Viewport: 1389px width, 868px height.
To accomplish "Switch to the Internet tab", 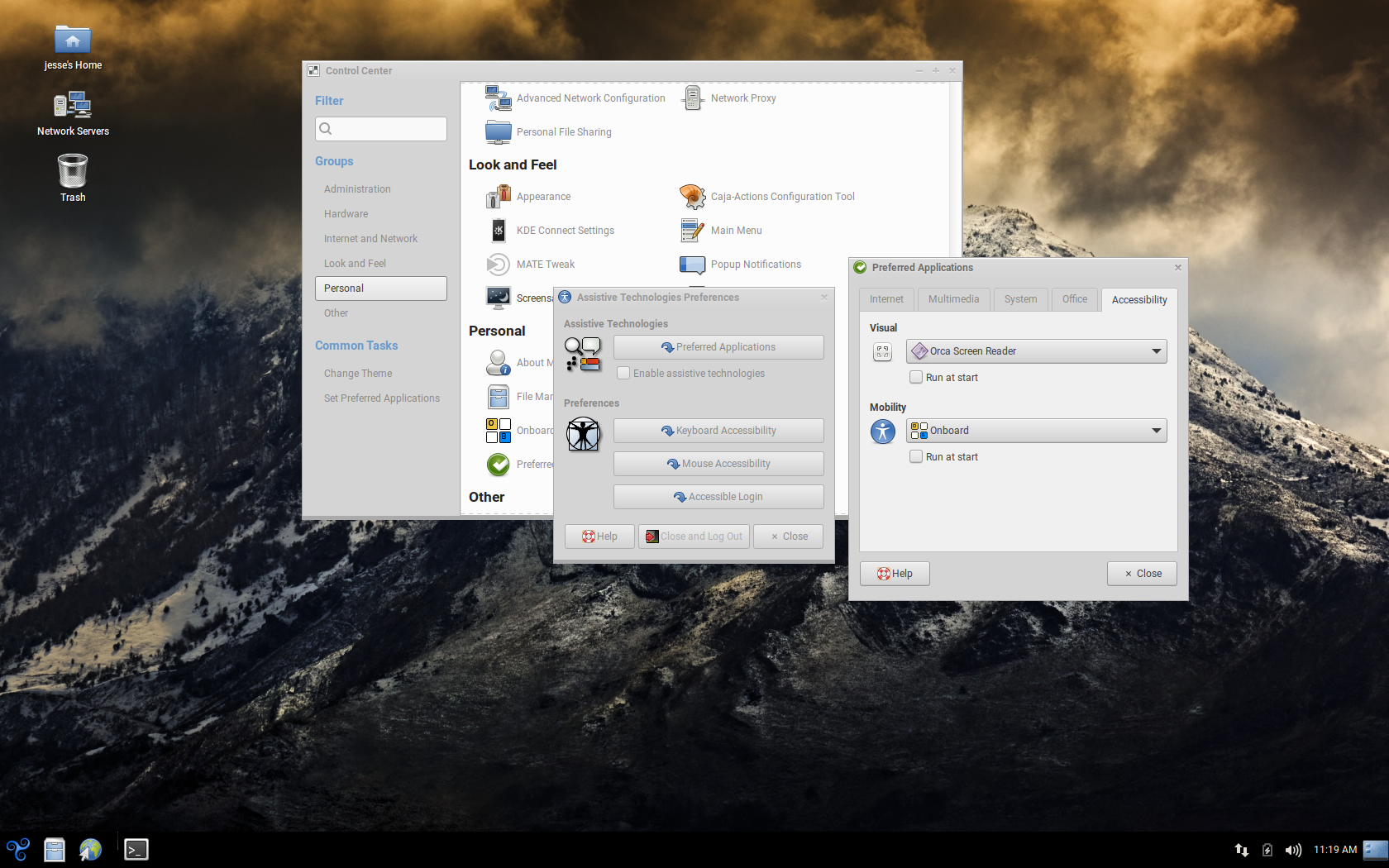I will pyautogui.click(x=886, y=299).
